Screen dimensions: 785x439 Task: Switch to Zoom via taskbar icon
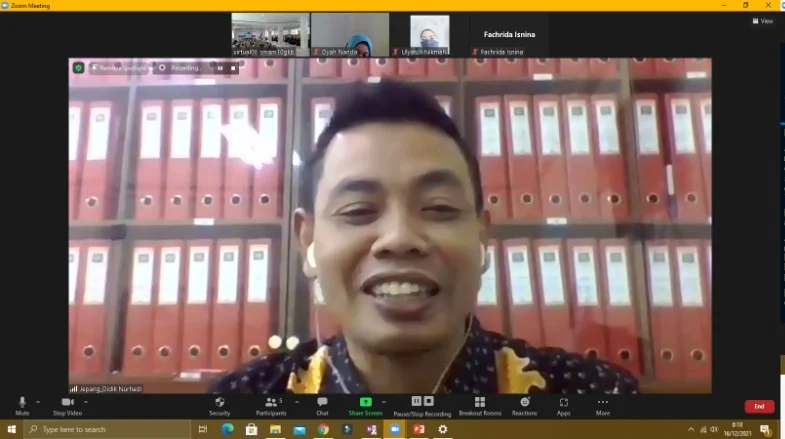(x=395, y=429)
